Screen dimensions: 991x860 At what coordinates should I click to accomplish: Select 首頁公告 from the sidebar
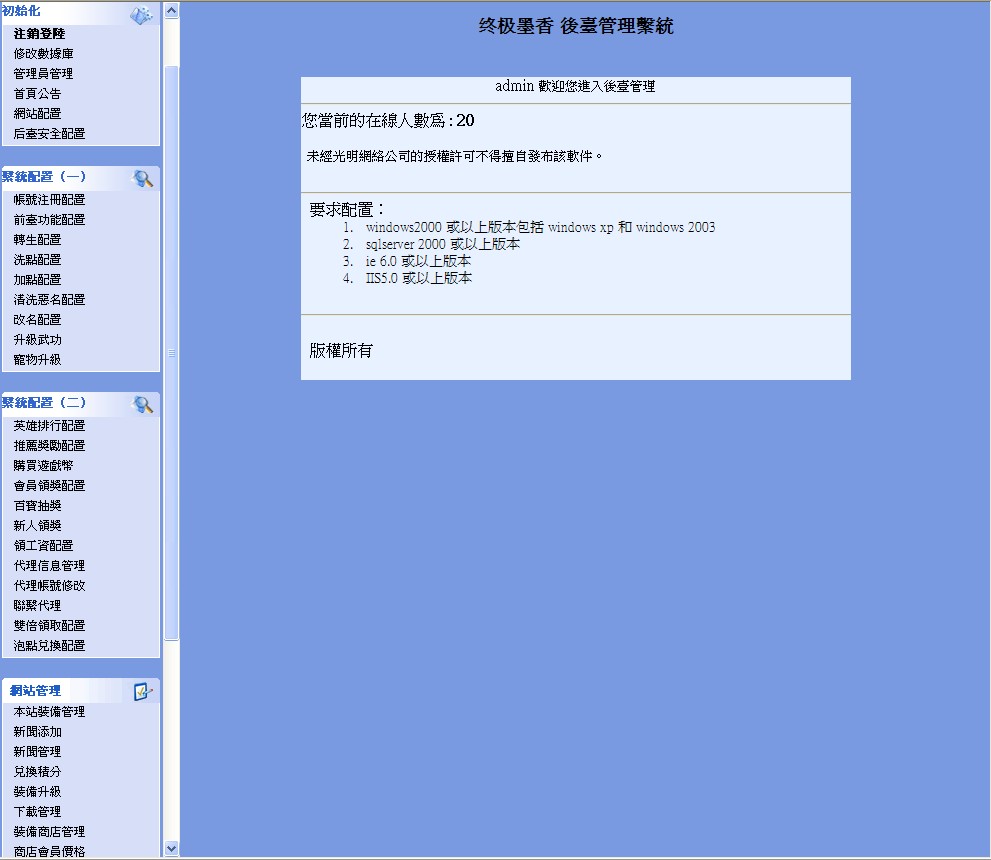(x=37, y=94)
